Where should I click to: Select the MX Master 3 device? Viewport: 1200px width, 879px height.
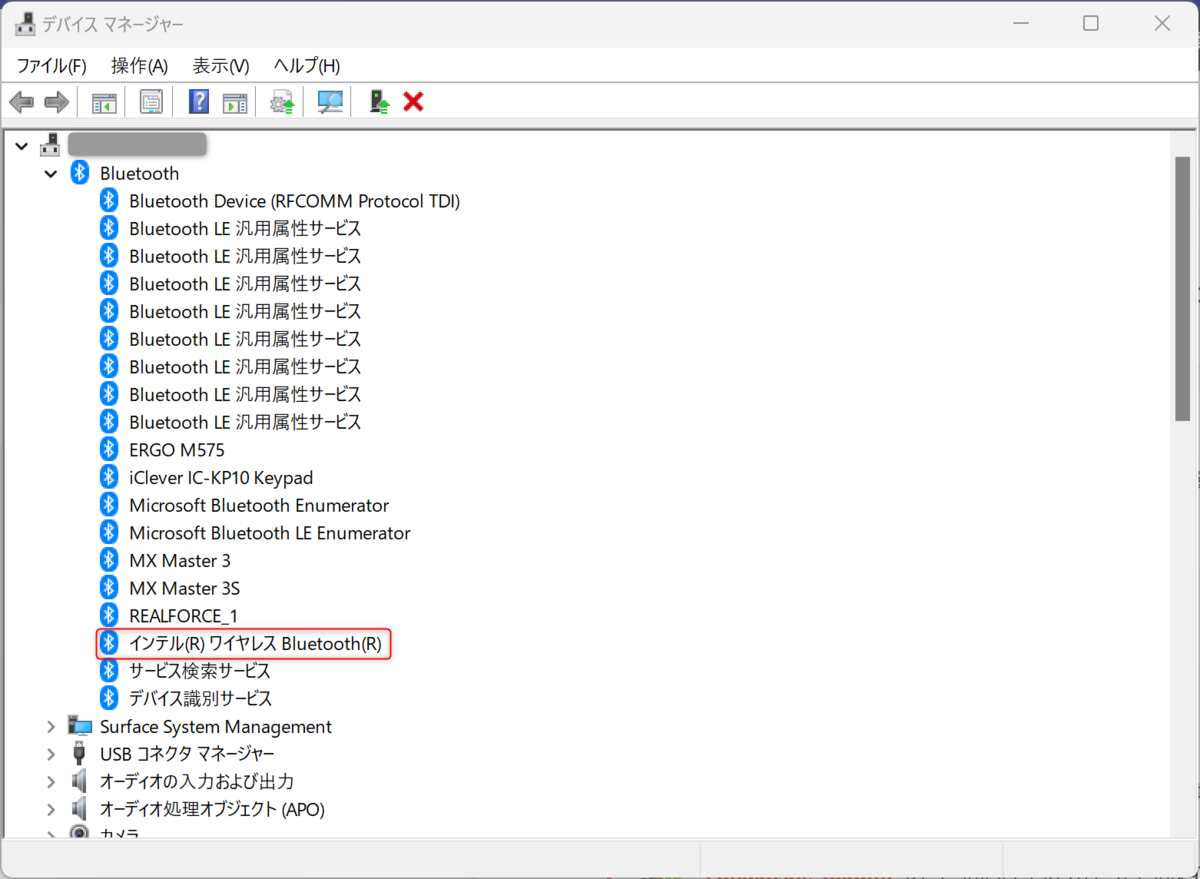[180, 560]
